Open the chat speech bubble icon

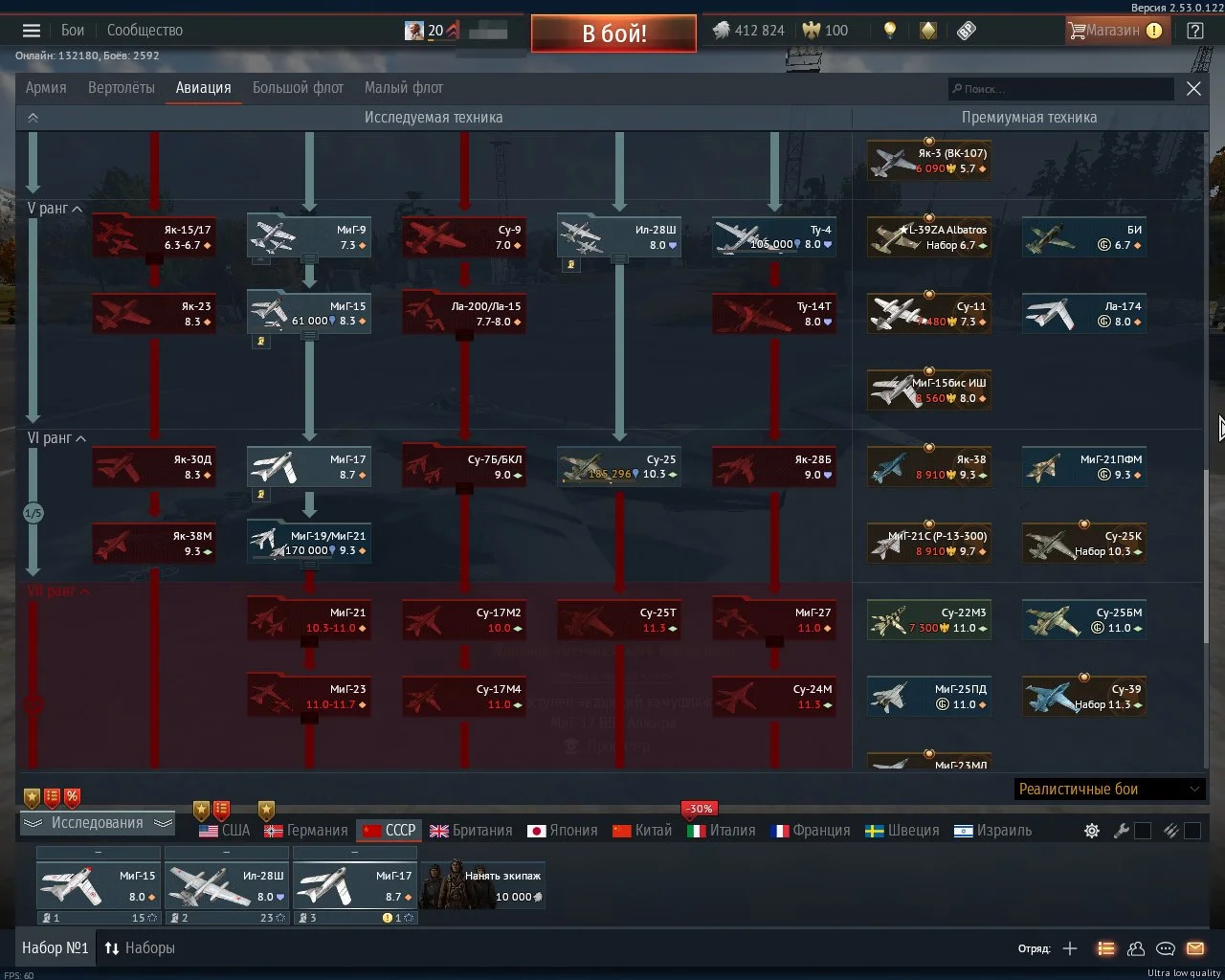coord(1166,948)
